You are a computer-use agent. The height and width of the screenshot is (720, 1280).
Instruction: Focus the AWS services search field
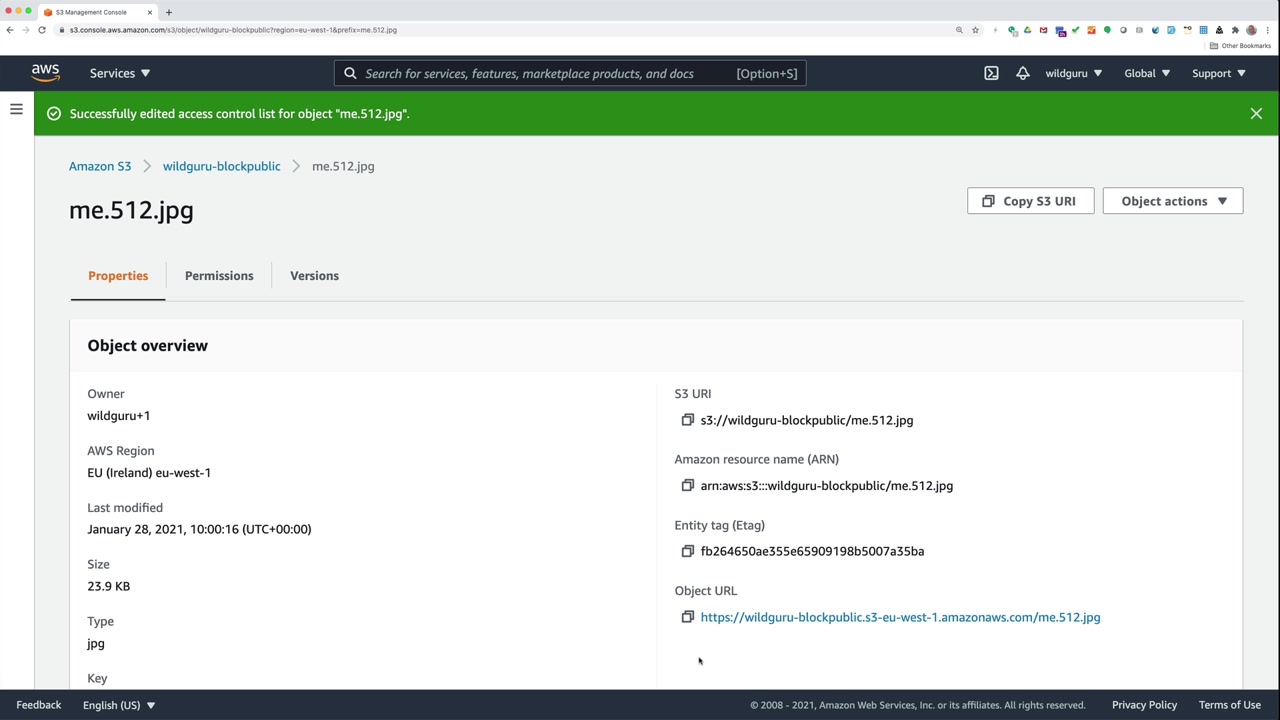pos(570,73)
